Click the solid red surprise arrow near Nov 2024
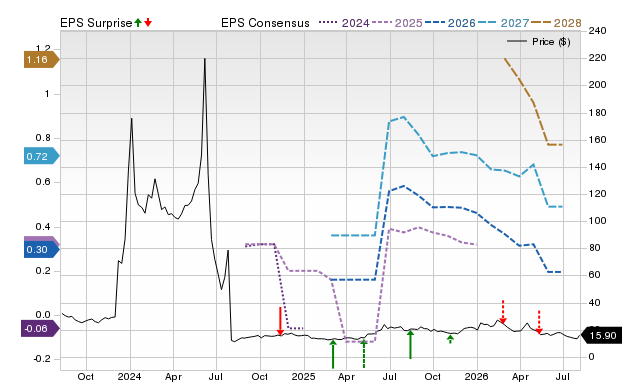The image size is (640, 382). [x=280, y=321]
